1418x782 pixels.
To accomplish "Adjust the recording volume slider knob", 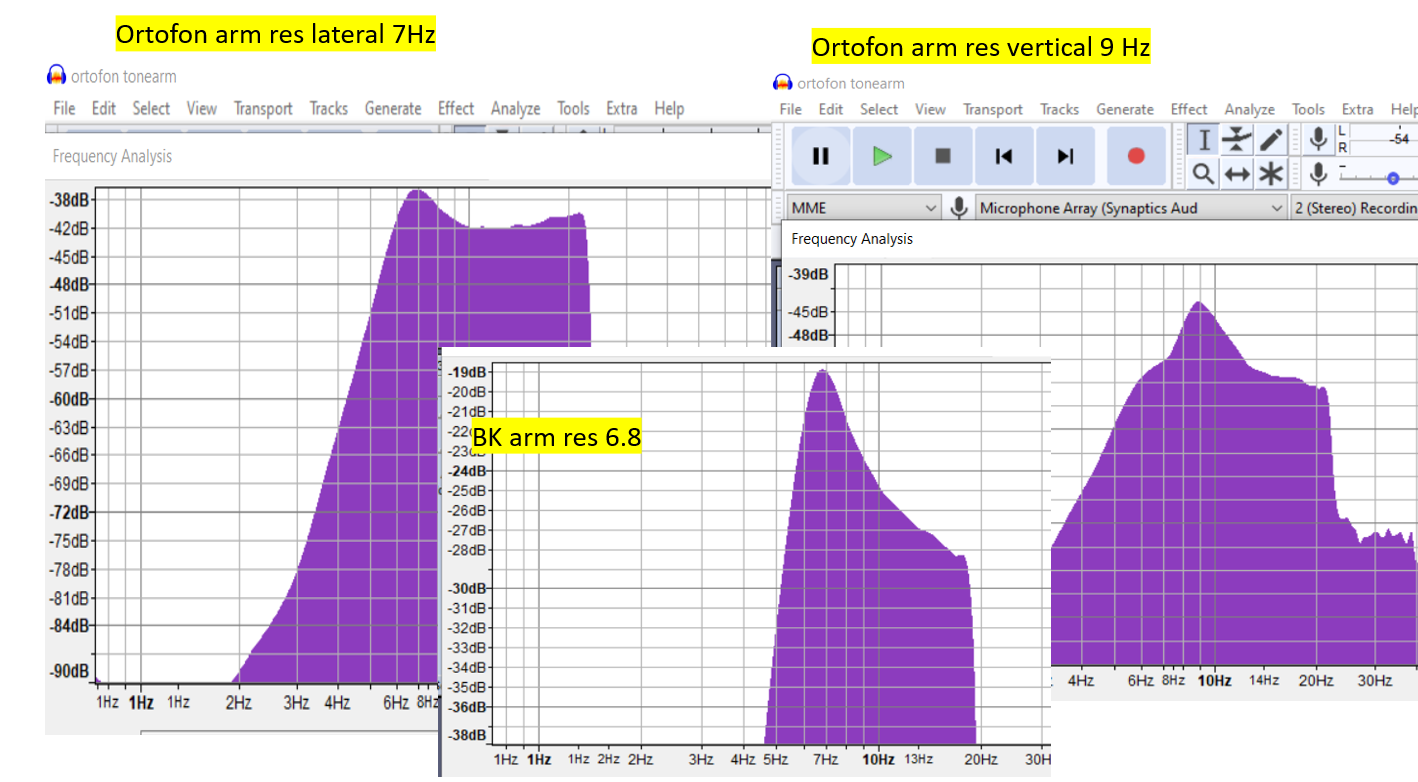I will pos(1393,178).
